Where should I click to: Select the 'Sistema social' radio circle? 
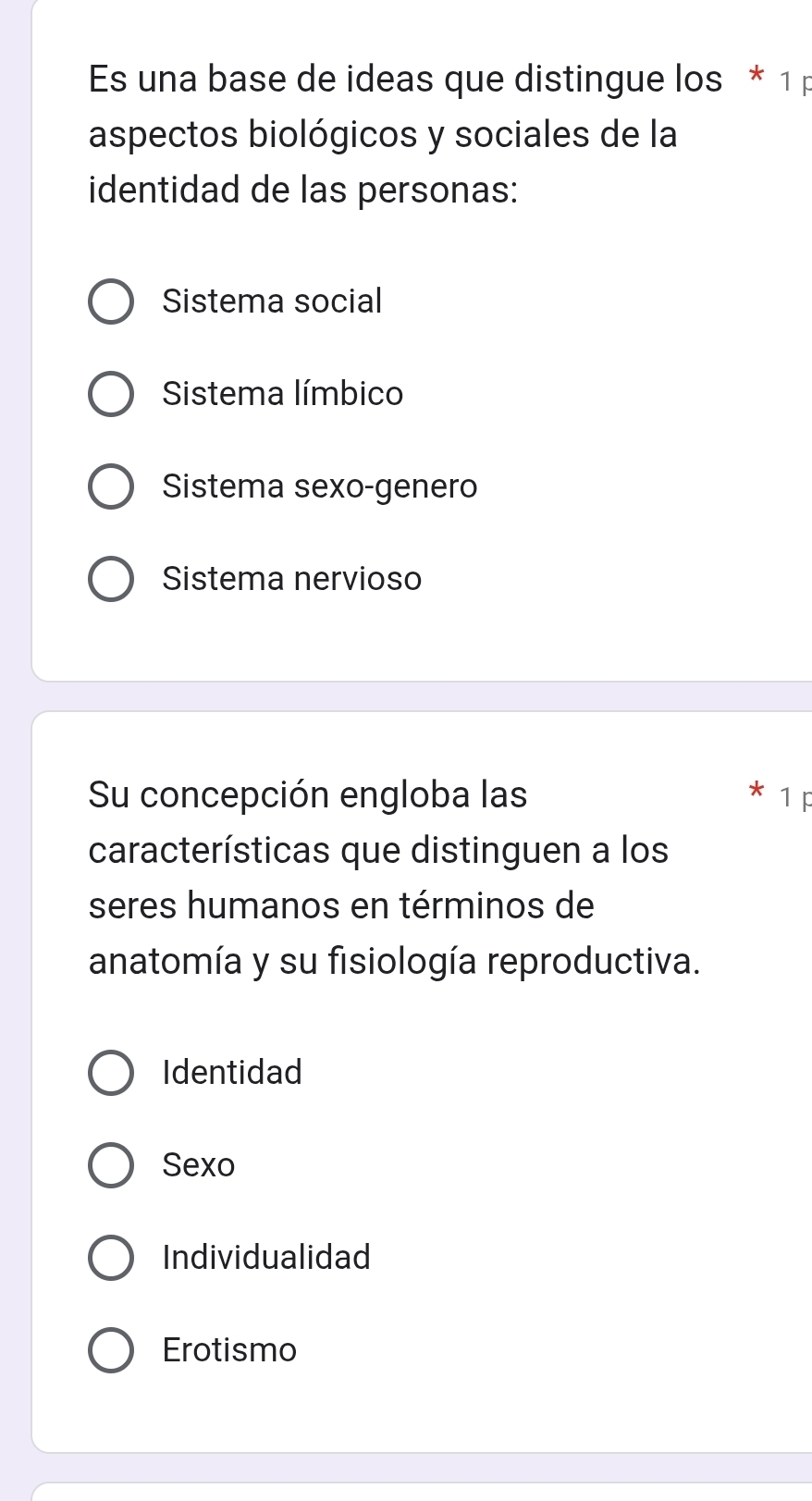point(111,301)
